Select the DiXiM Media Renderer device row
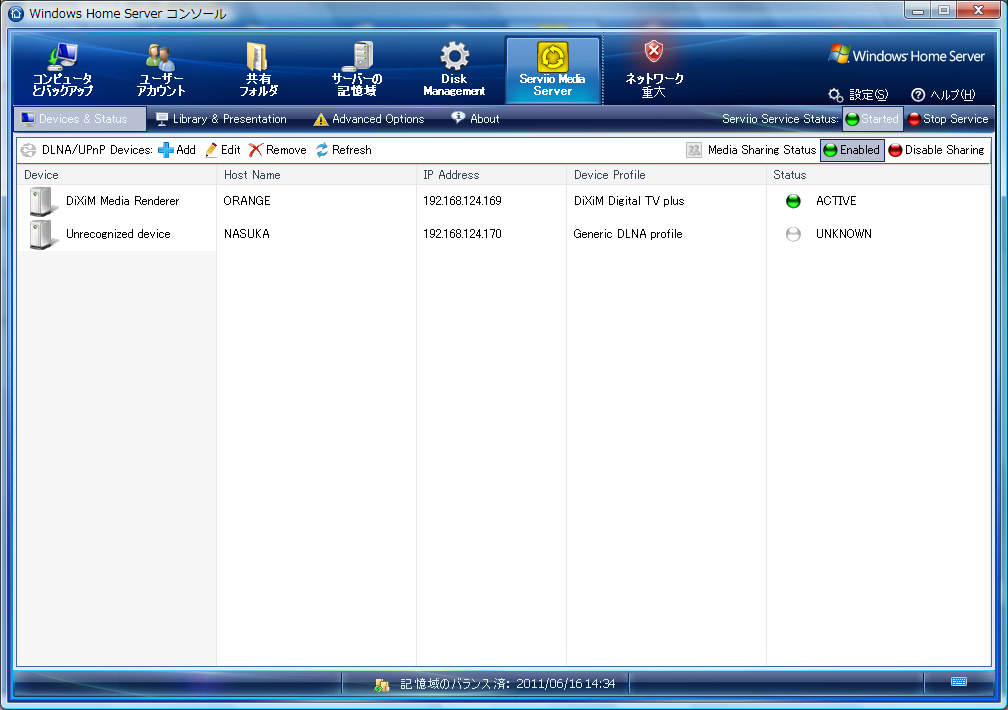This screenshot has height=710, width=1008. 122,201
